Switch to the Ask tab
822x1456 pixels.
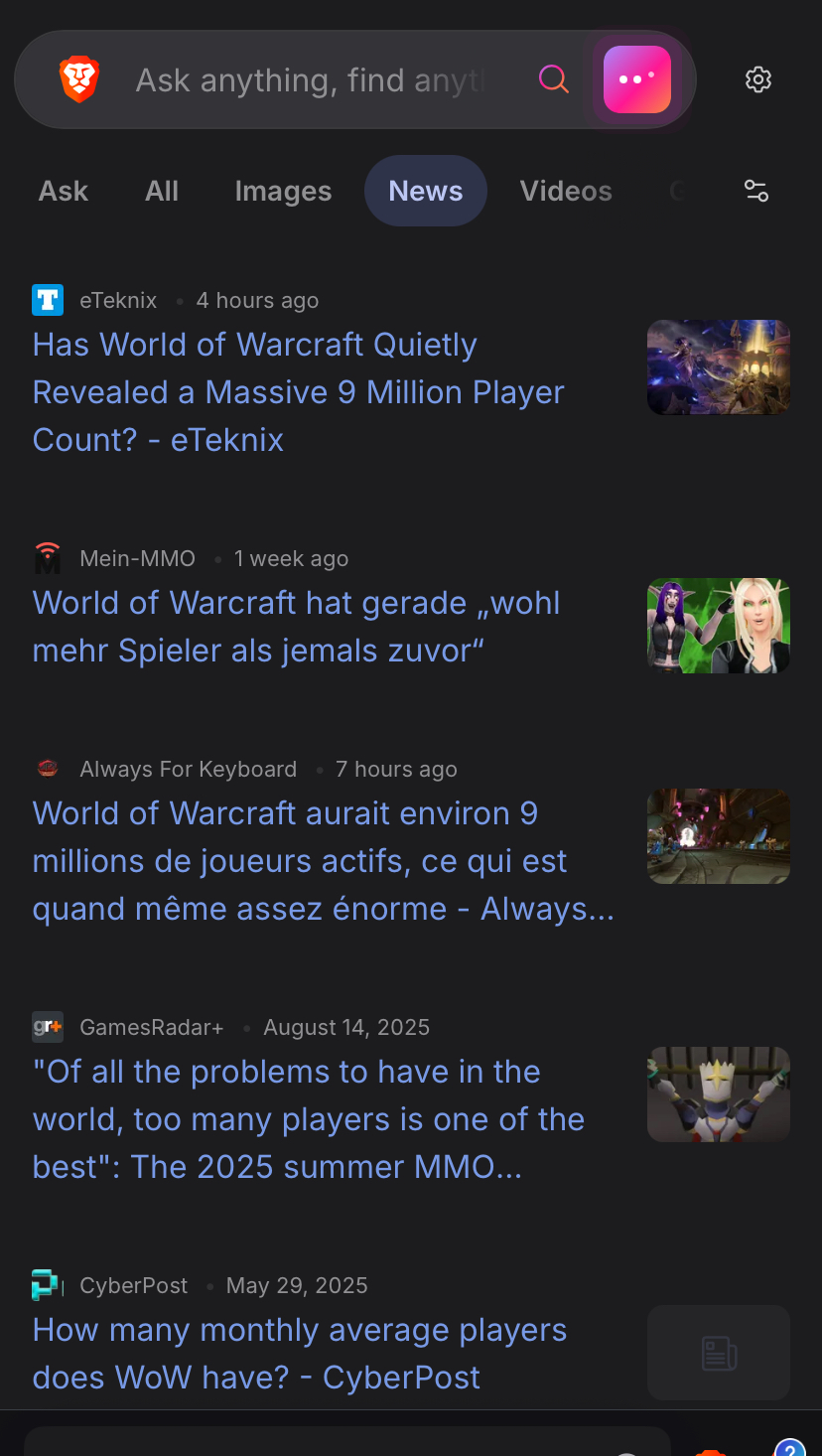(64, 191)
